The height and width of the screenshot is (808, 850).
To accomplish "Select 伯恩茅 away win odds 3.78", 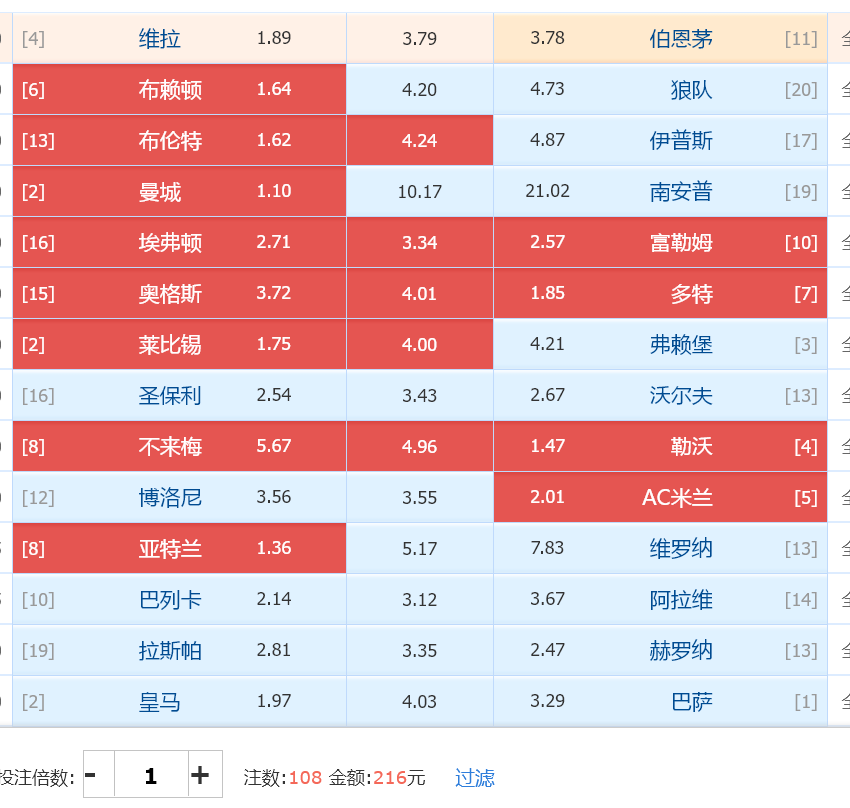I will [x=660, y=38].
